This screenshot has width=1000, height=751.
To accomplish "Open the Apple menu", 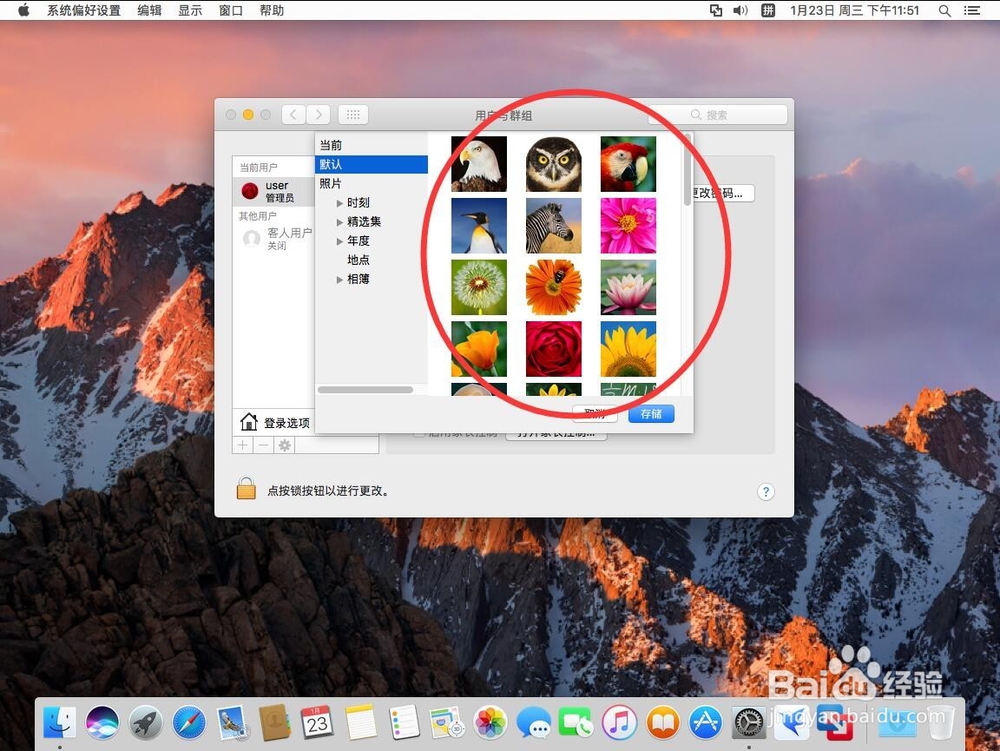I will tap(24, 10).
